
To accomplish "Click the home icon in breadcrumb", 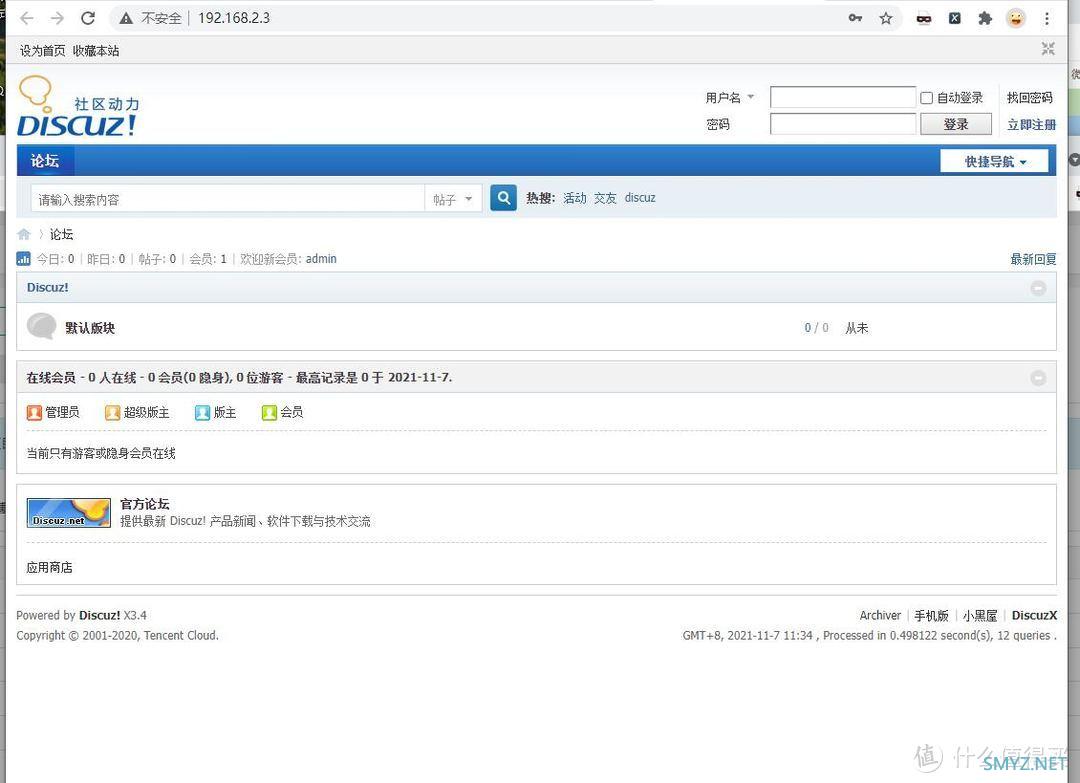I will point(24,234).
